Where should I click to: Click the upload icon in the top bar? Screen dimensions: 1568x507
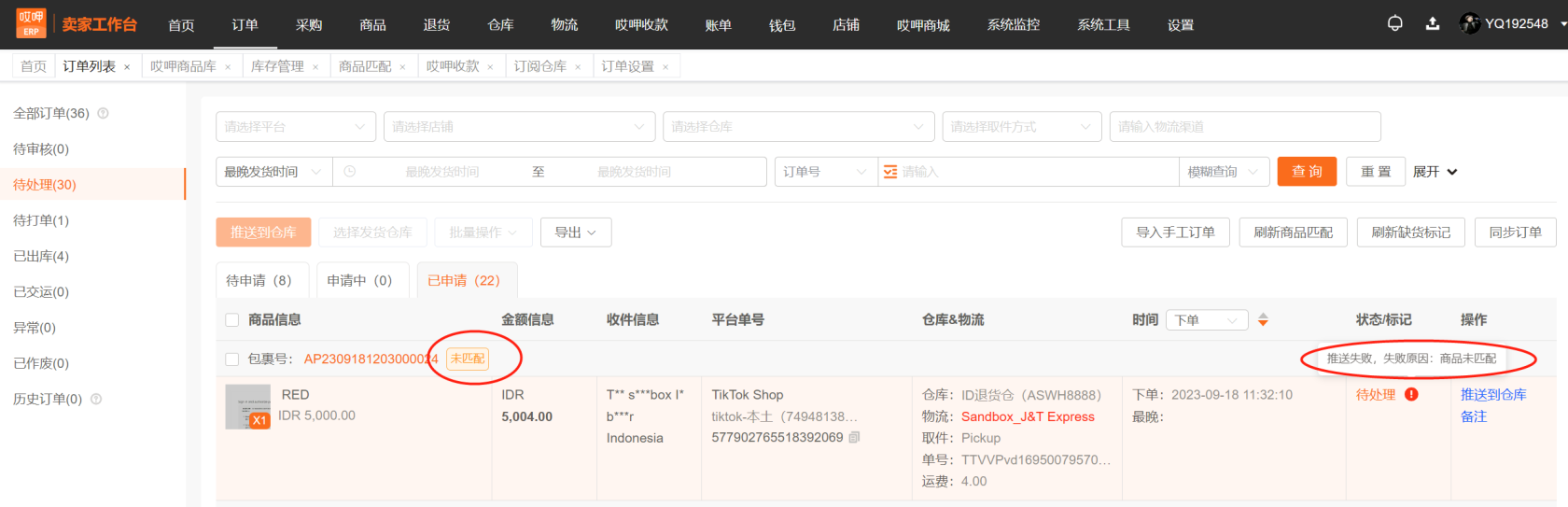1432,23
